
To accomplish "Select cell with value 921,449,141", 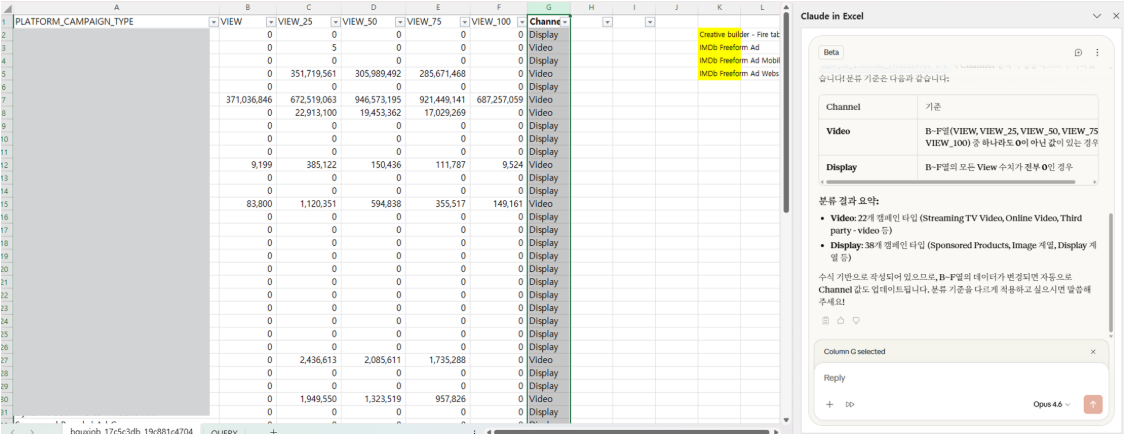I will [x=437, y=100].
